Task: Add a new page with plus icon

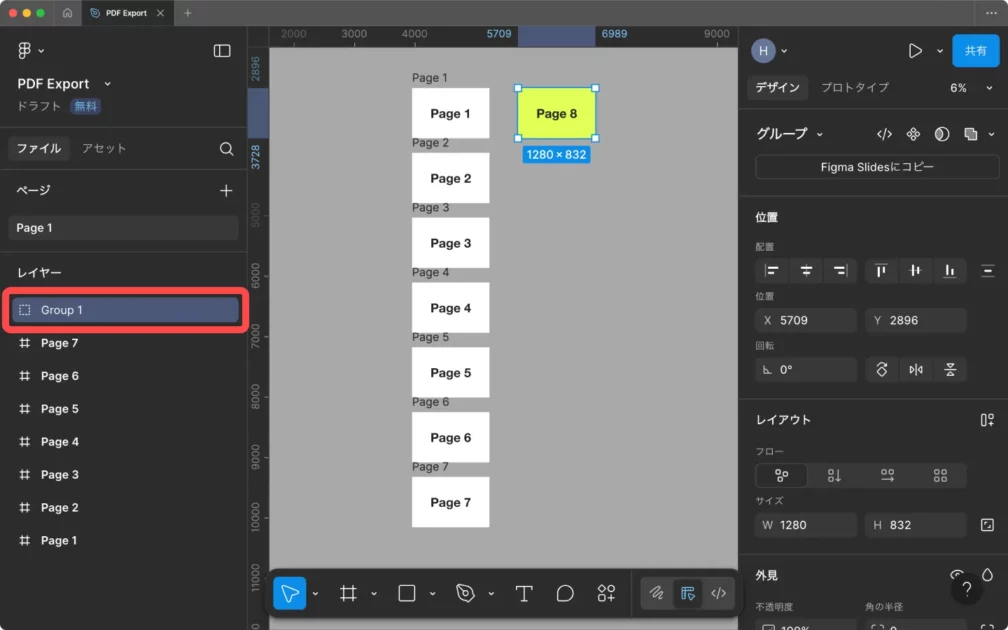Action: coord(226,190)
